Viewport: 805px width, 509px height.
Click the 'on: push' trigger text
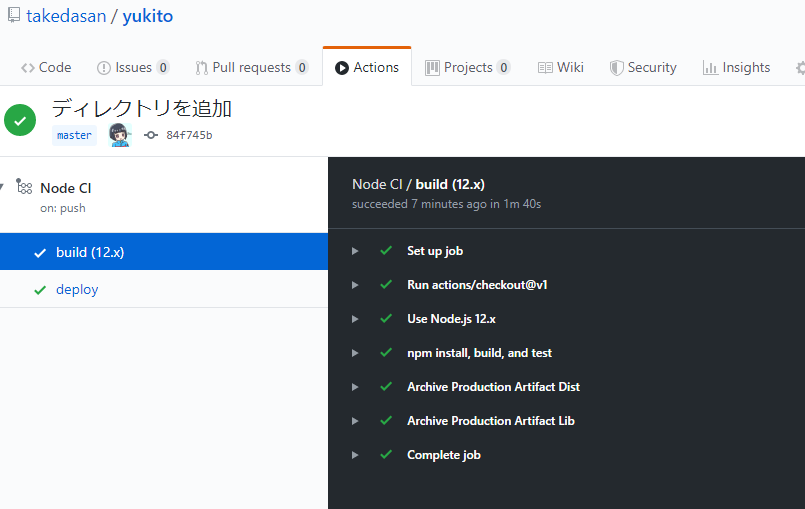pyautogui.click(x=63, y=208)
